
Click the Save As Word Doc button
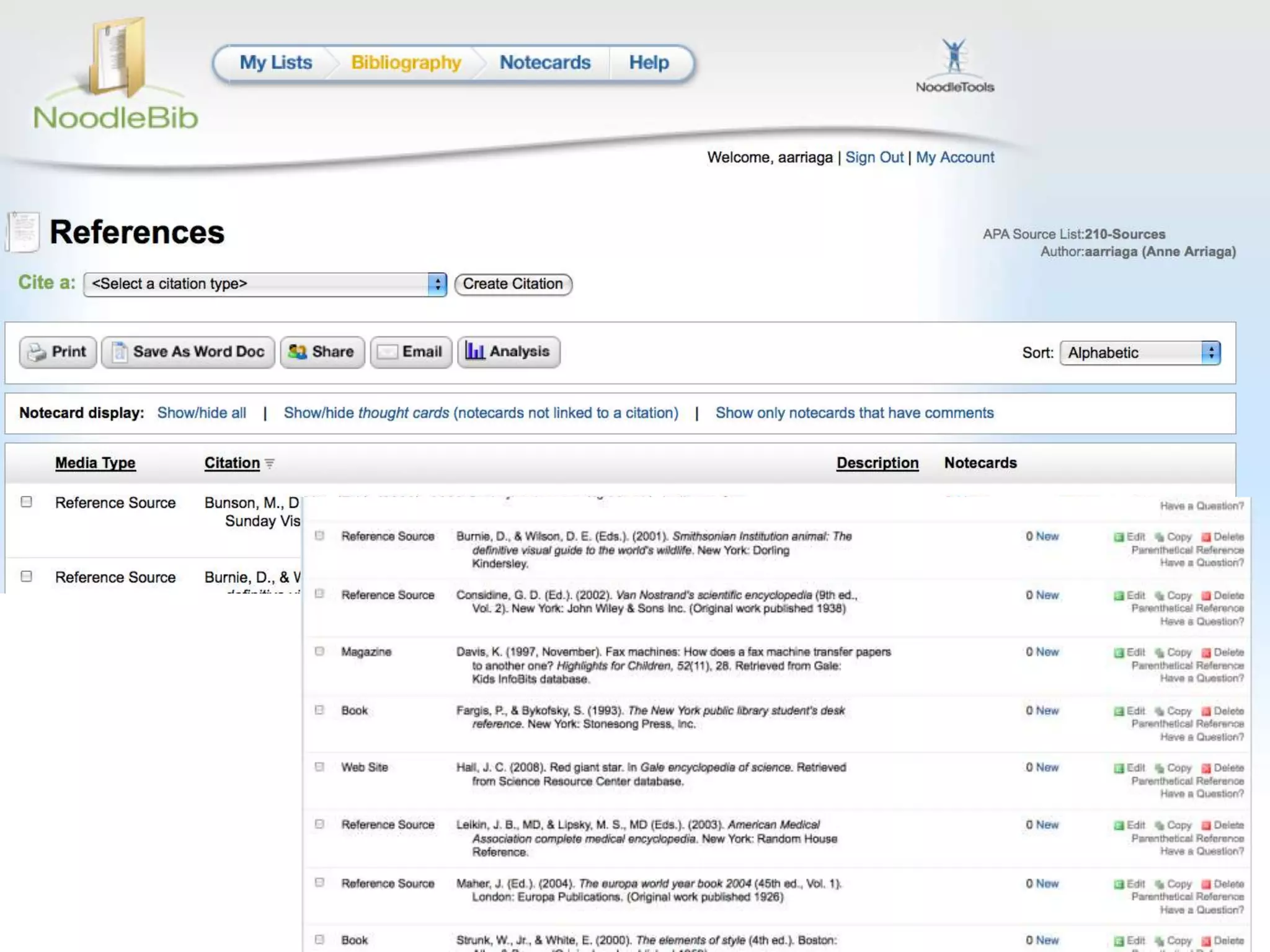pyautogui.click(x=188, y=352)
